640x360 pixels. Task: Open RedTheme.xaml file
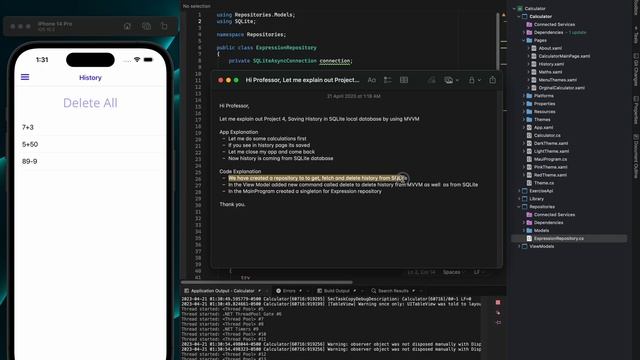pyautogui.click(x=550, y=175)
